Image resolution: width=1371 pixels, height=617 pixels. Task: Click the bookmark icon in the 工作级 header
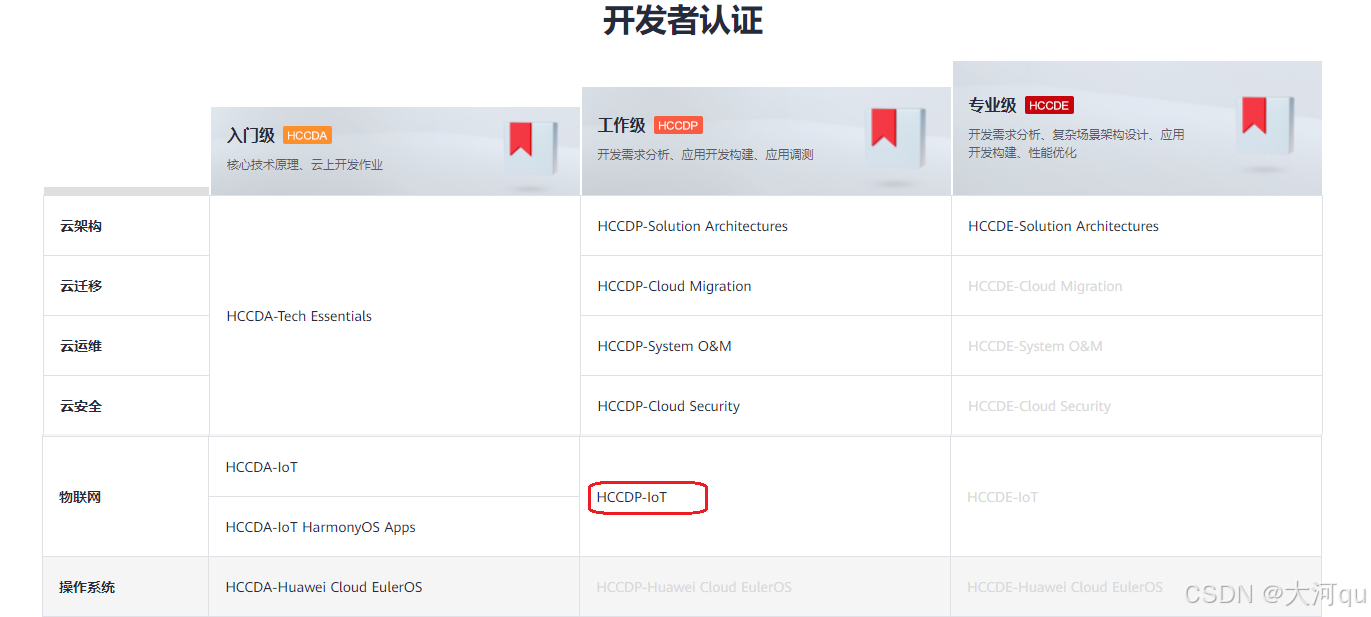(x=883, y=128)
